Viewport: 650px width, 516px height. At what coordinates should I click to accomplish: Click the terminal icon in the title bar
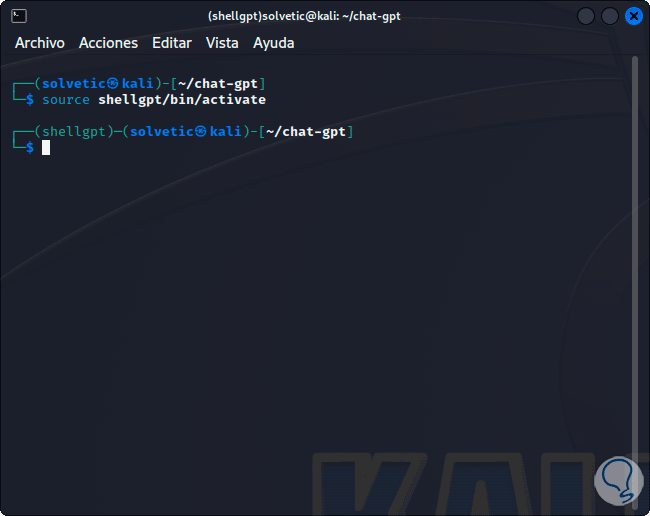point(19,16)
